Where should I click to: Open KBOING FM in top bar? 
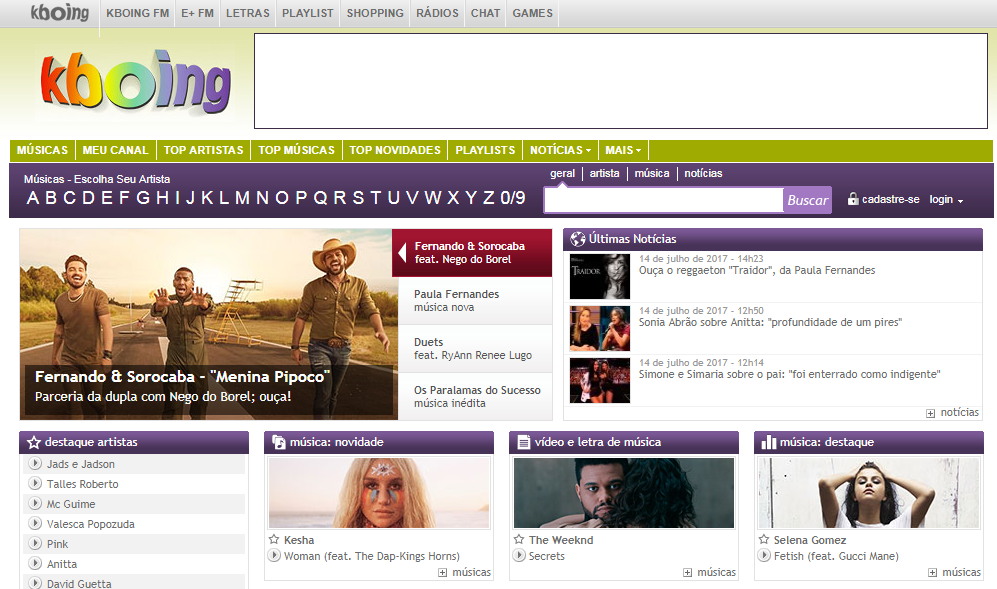coord(137,13)
